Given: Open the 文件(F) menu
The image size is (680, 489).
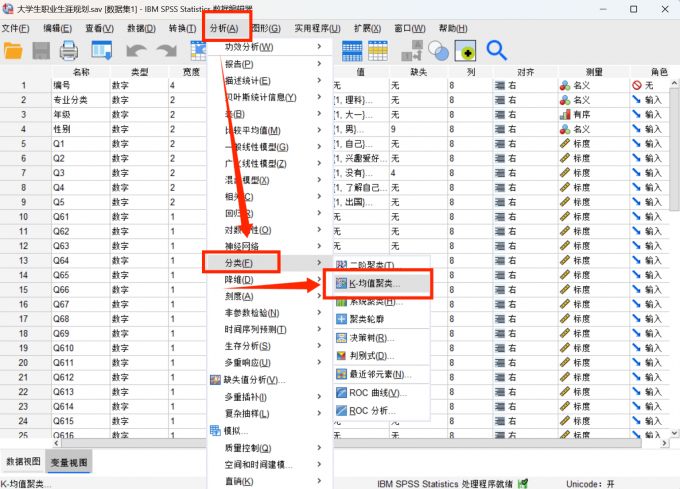Looking at the screenshot, I should [x=16, y=29].
